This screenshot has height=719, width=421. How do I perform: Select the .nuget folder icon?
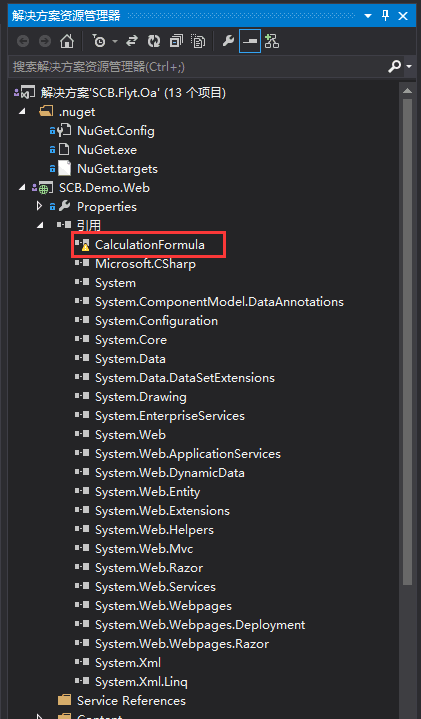46,112
